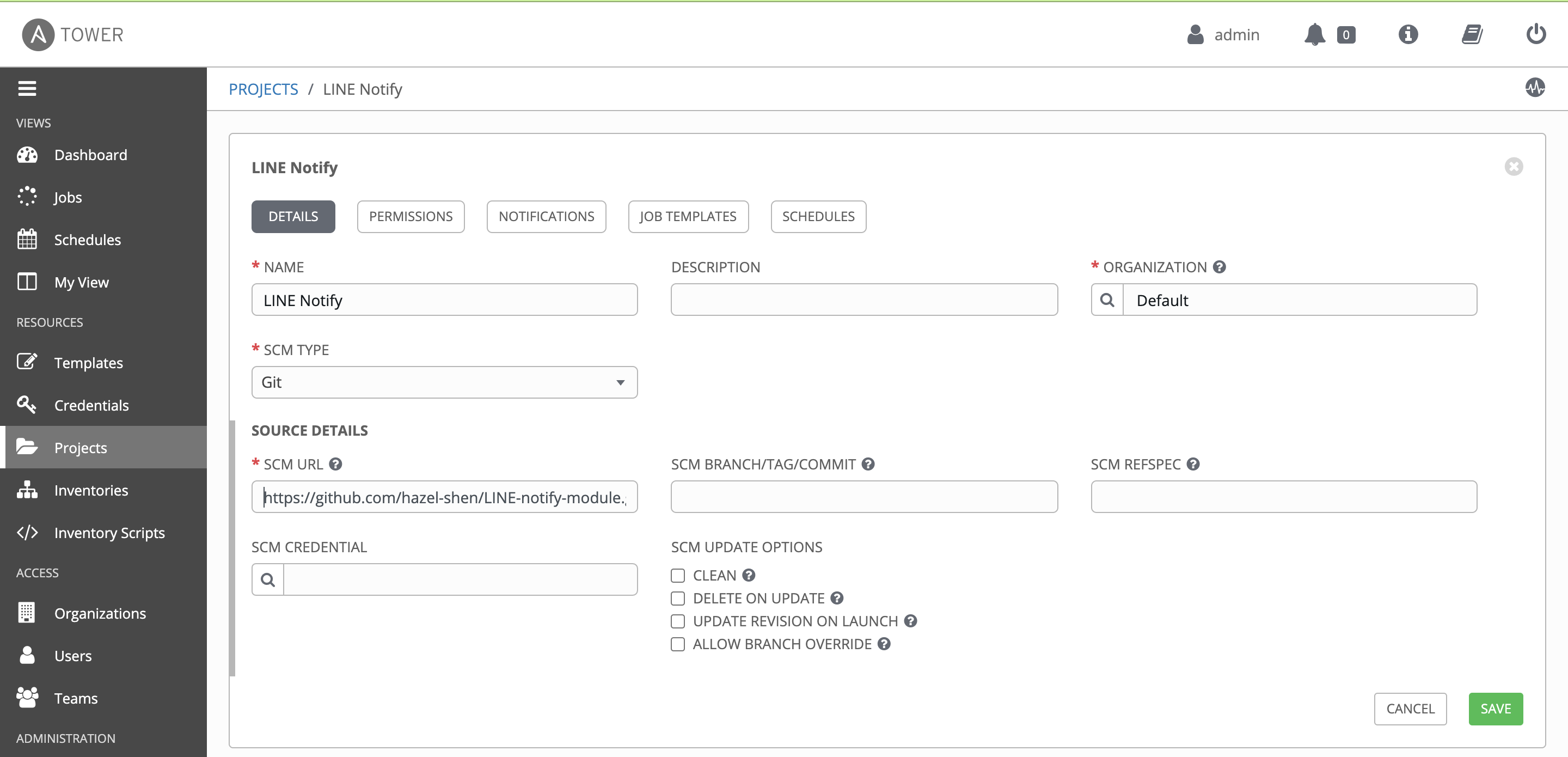Click the Save button

click(x=1496, y=709)
